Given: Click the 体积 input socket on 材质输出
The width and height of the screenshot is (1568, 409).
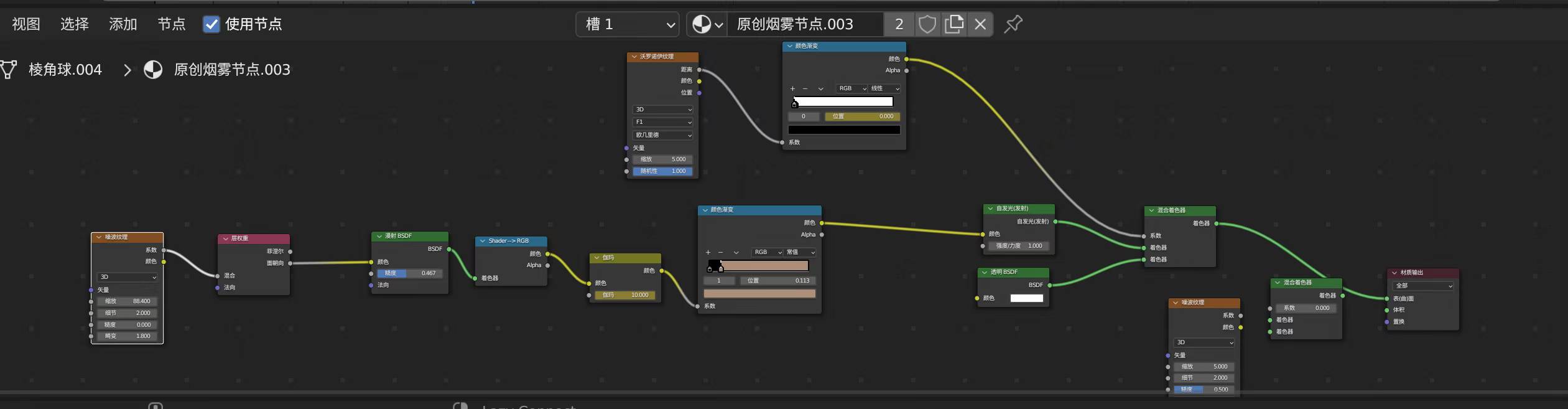Looking at the screenshot, I should click(1387, 310).
